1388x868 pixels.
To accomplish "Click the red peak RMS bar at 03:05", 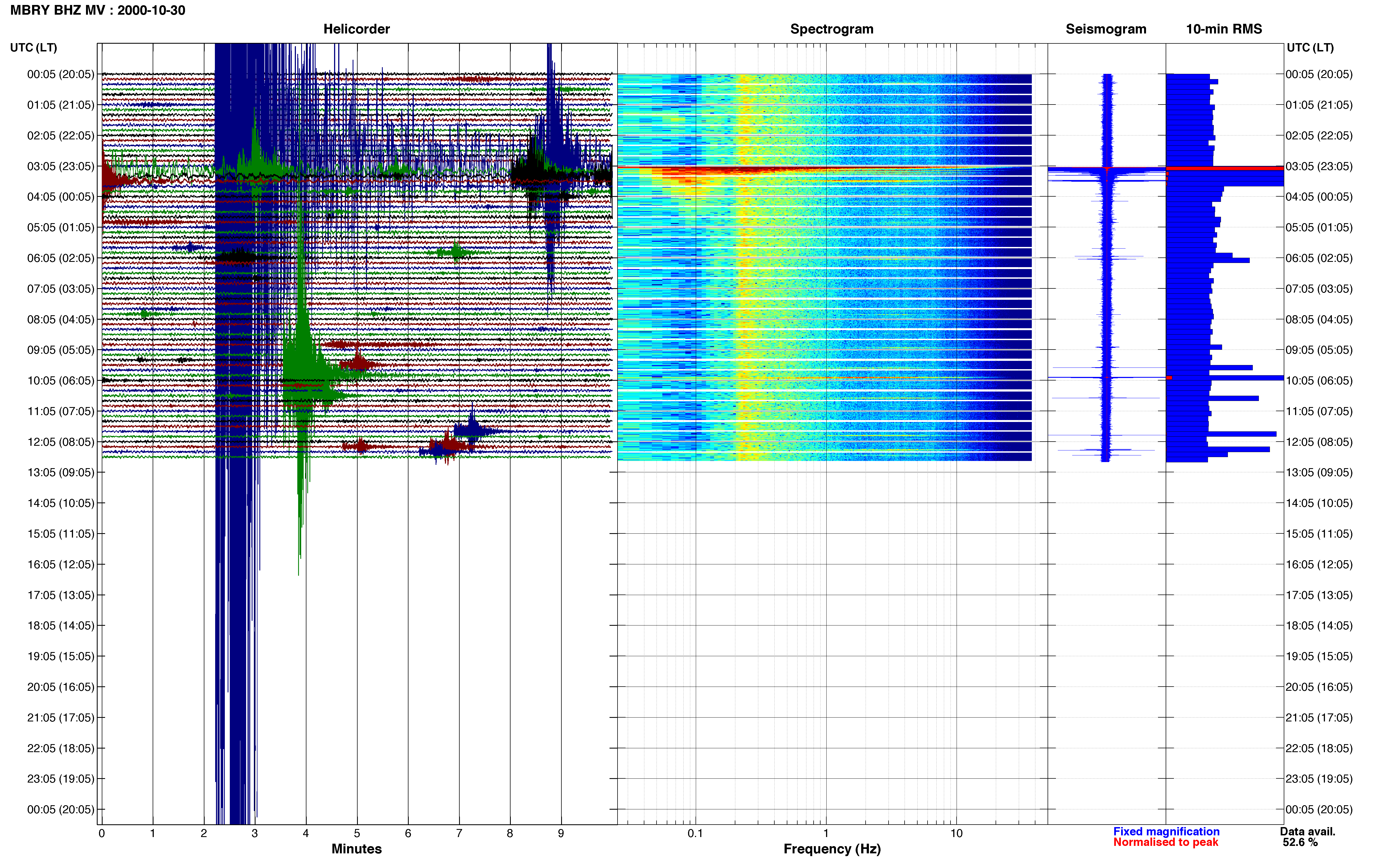I will tap(1224, 168).
